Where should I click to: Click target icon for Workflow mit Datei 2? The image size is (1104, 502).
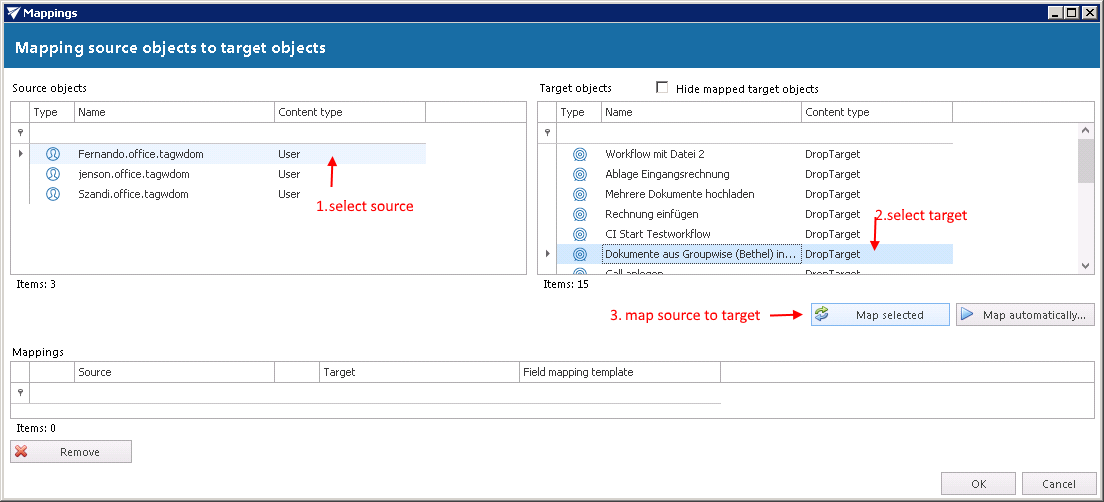click(x=579, y=154)
